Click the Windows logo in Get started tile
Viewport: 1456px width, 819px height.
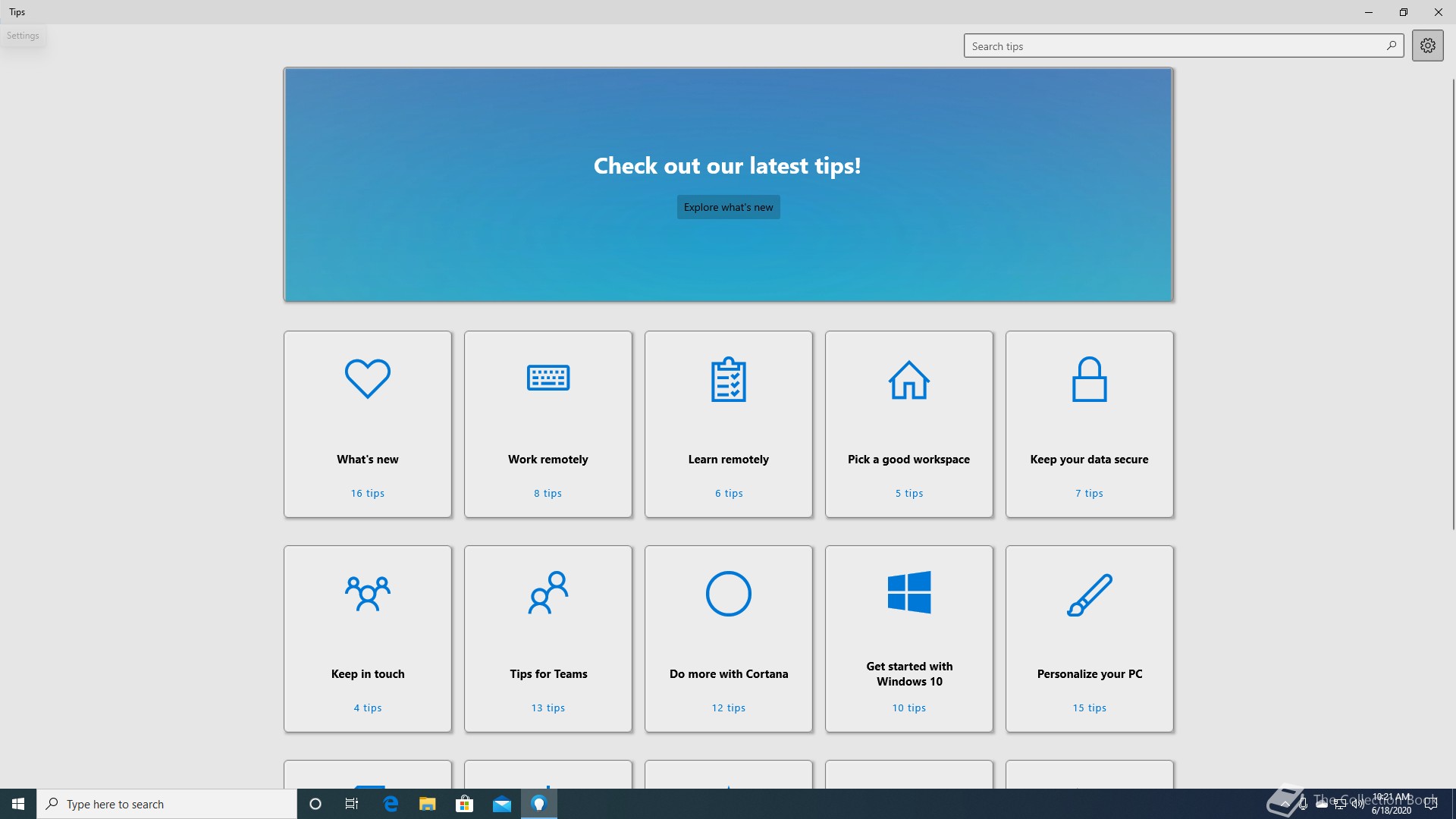point(908,592)
